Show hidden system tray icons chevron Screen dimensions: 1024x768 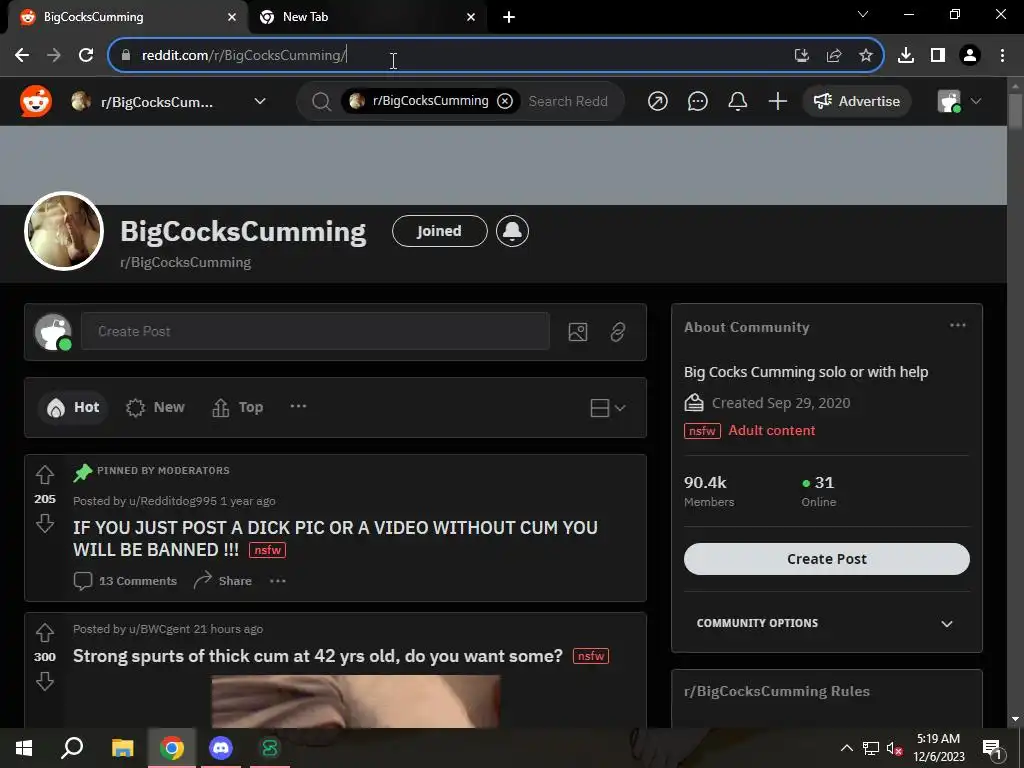click(846, 748)
